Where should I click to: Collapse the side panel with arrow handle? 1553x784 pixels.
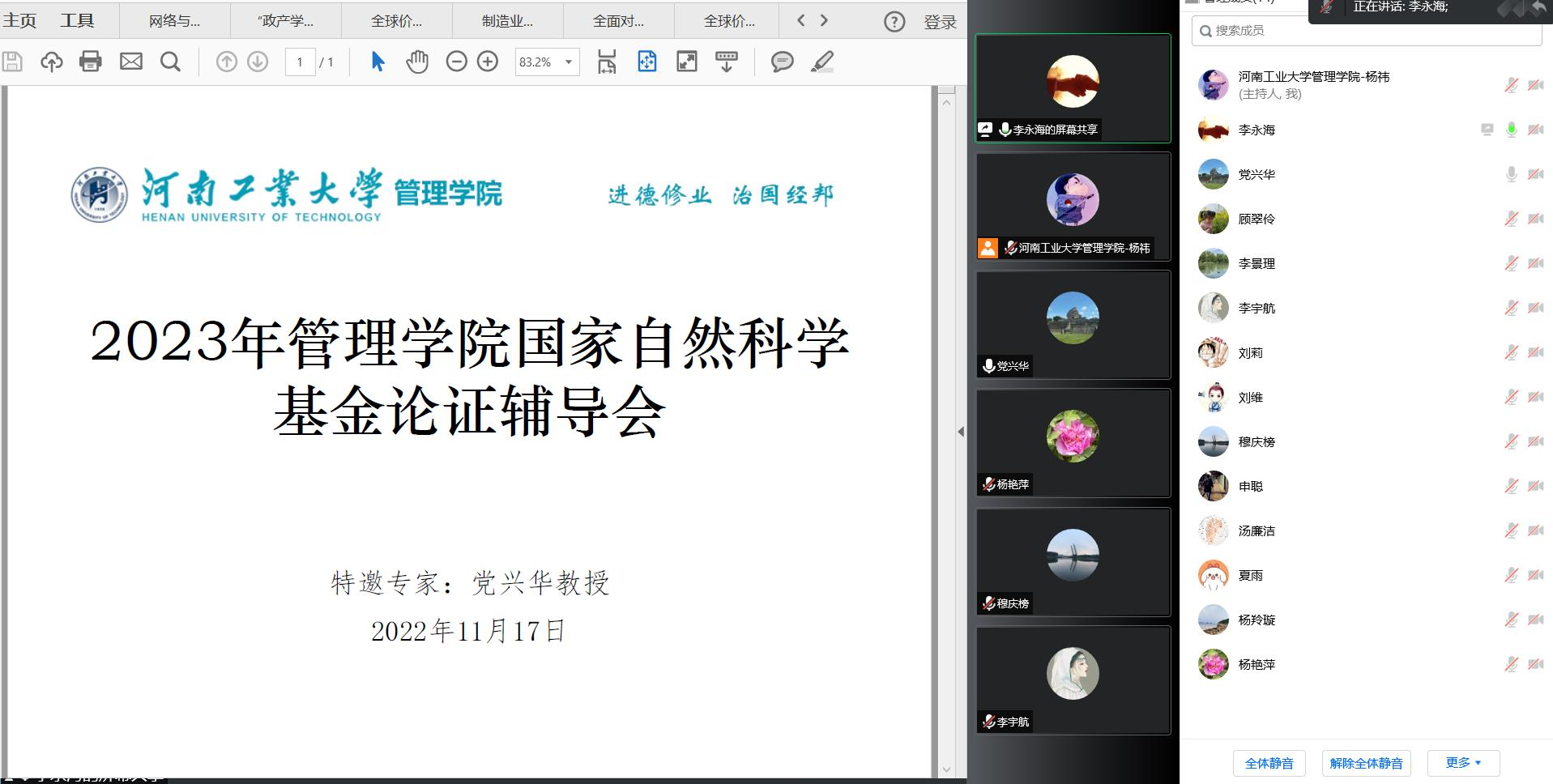tap(961, 432)
